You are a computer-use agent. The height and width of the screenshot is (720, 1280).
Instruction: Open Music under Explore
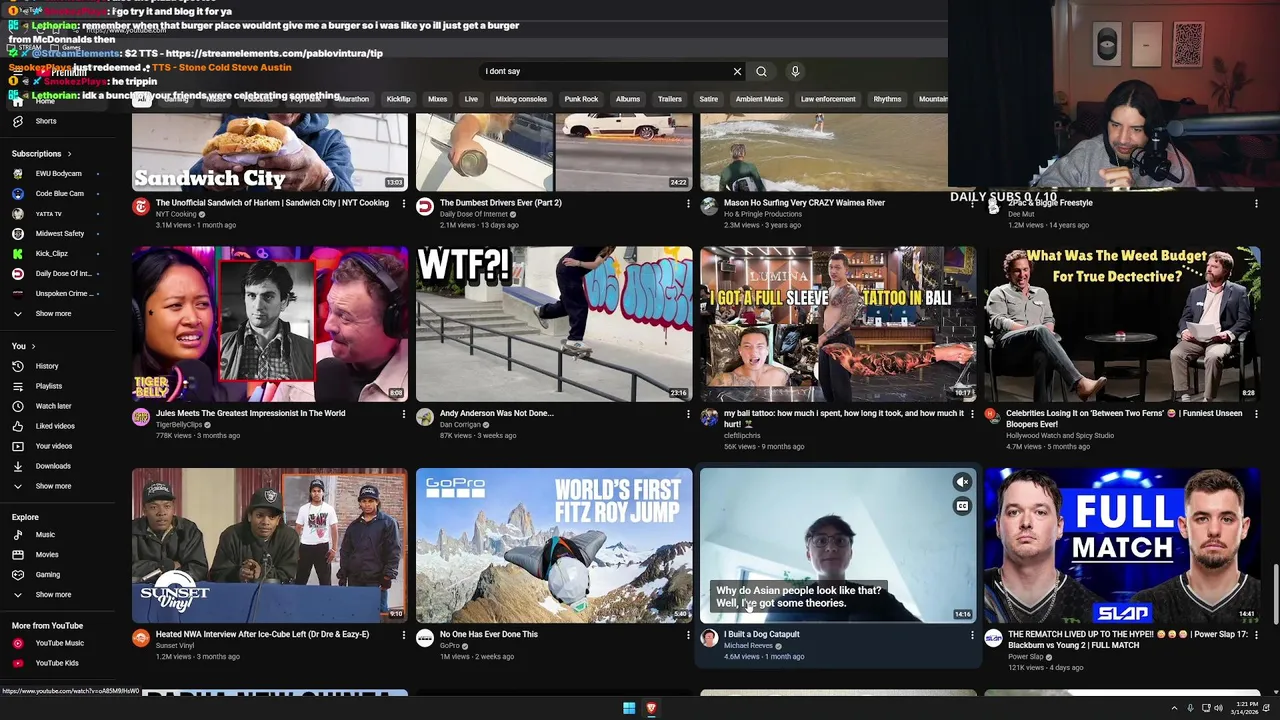(x=45, y=535)
